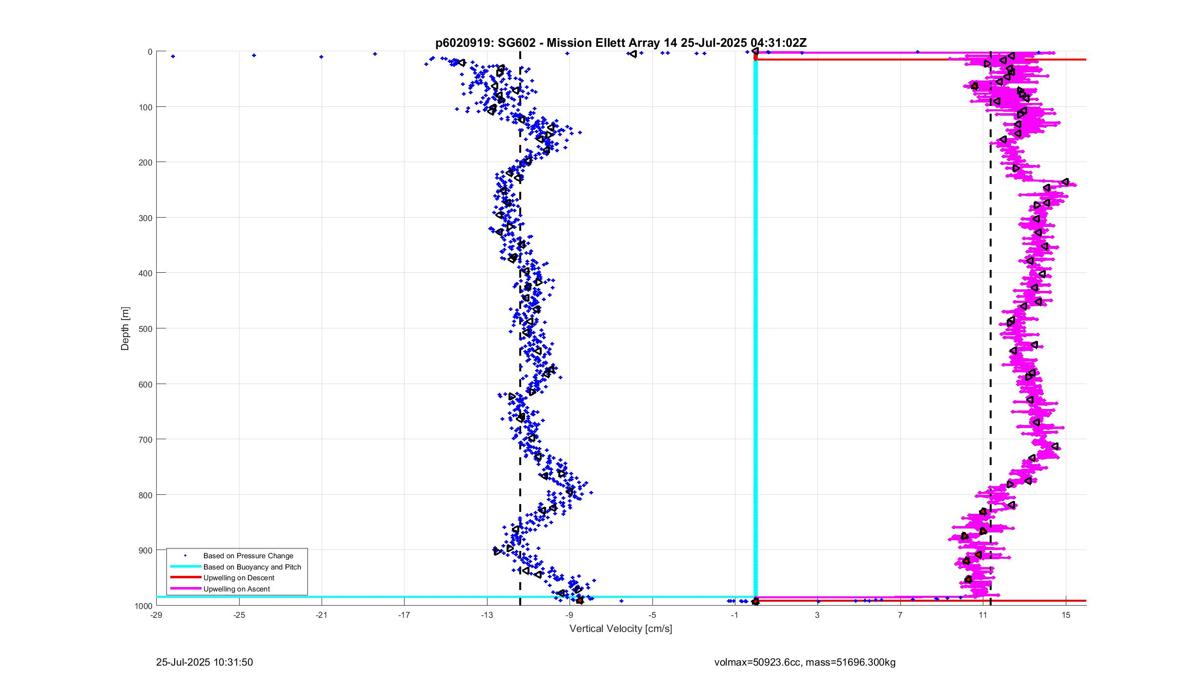Select the 'Vertical Velocity [cm/s]' x-axis label
The width and height of the screenshot is (1200, 681).
point(620,629)
